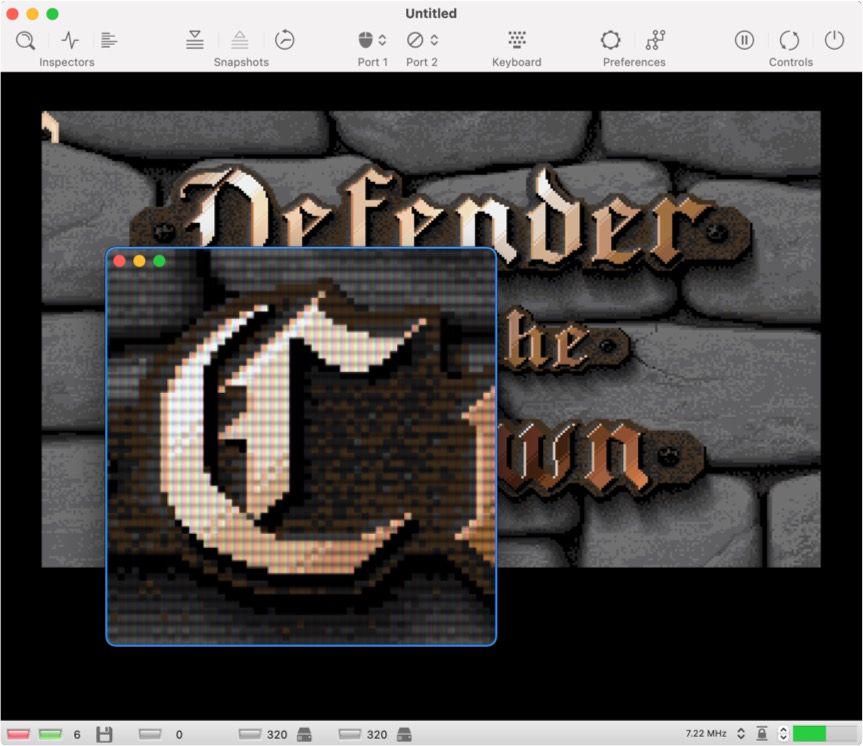Viewport: 863px width, 746px height.
Task: Show the virtual Keyboard
Action: (517, 40)
